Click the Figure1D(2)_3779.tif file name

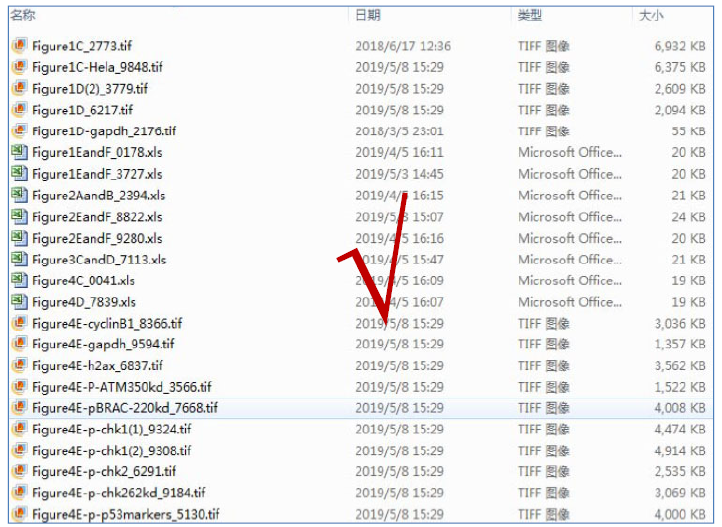click(90, 88)
